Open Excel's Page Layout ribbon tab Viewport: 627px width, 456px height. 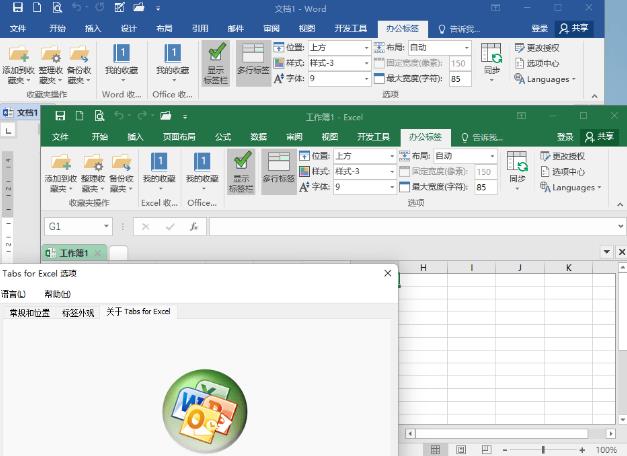(179, 137)
